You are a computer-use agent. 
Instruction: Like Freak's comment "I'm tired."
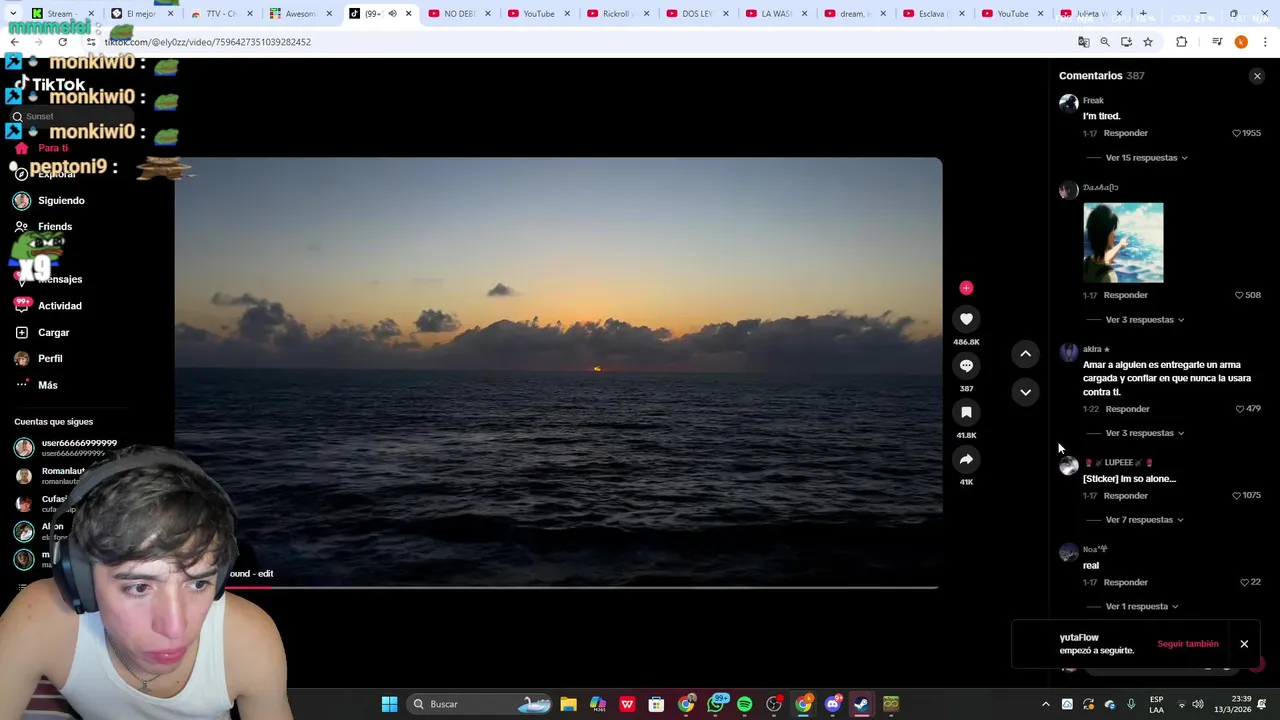(x=1236, y=133)
